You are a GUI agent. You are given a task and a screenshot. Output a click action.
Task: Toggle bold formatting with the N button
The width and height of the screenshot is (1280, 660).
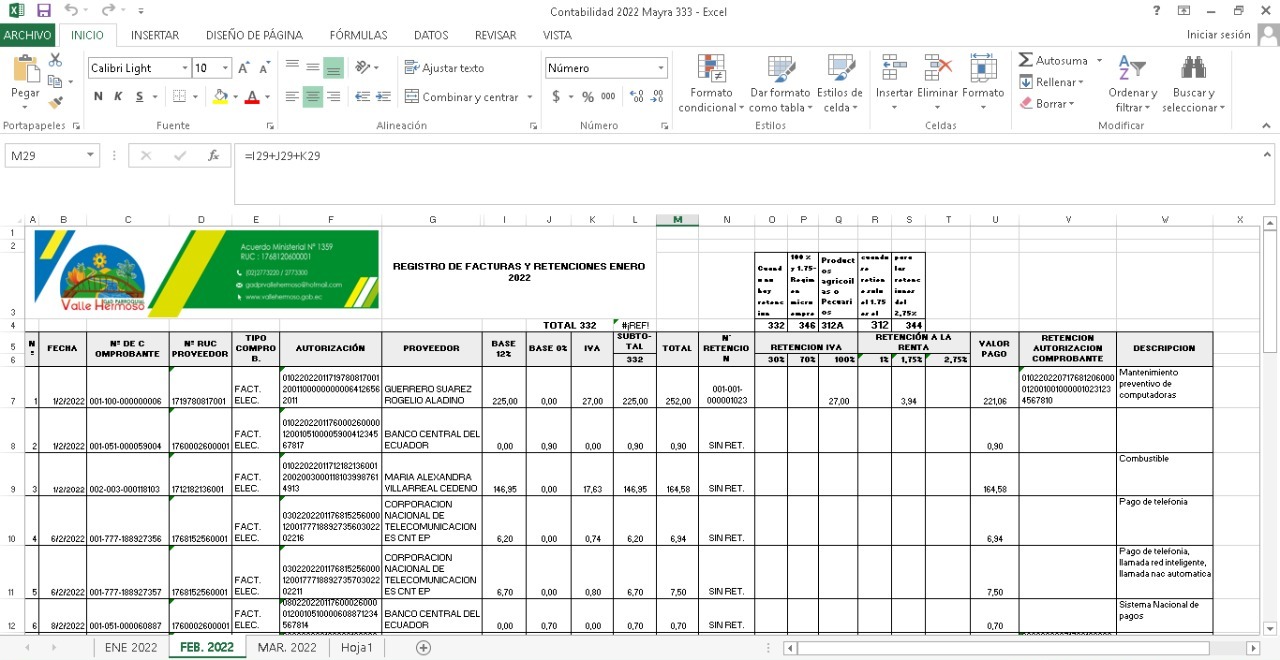coord(98,97)
